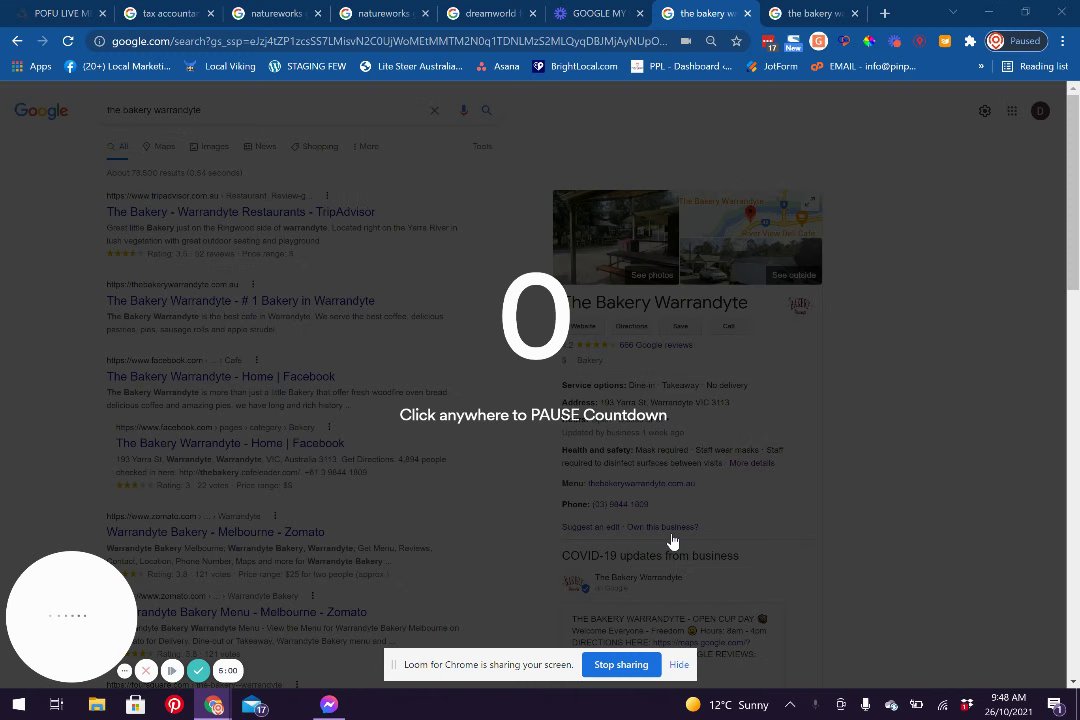This screenshot has height=720, width=1080.
Task: Bookmark this page with the star icon
Action: click(x=736, y=41)
